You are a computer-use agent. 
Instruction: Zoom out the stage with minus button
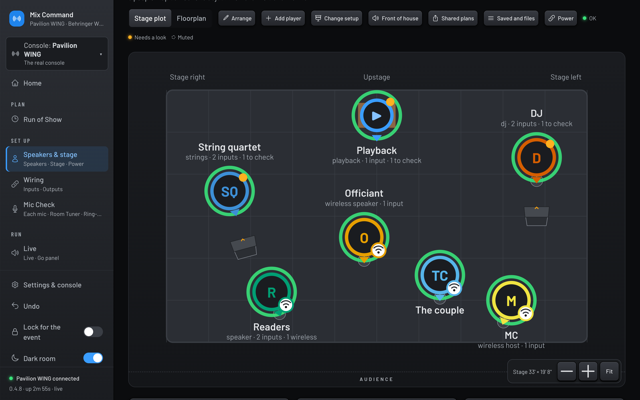tap(567, 371)
